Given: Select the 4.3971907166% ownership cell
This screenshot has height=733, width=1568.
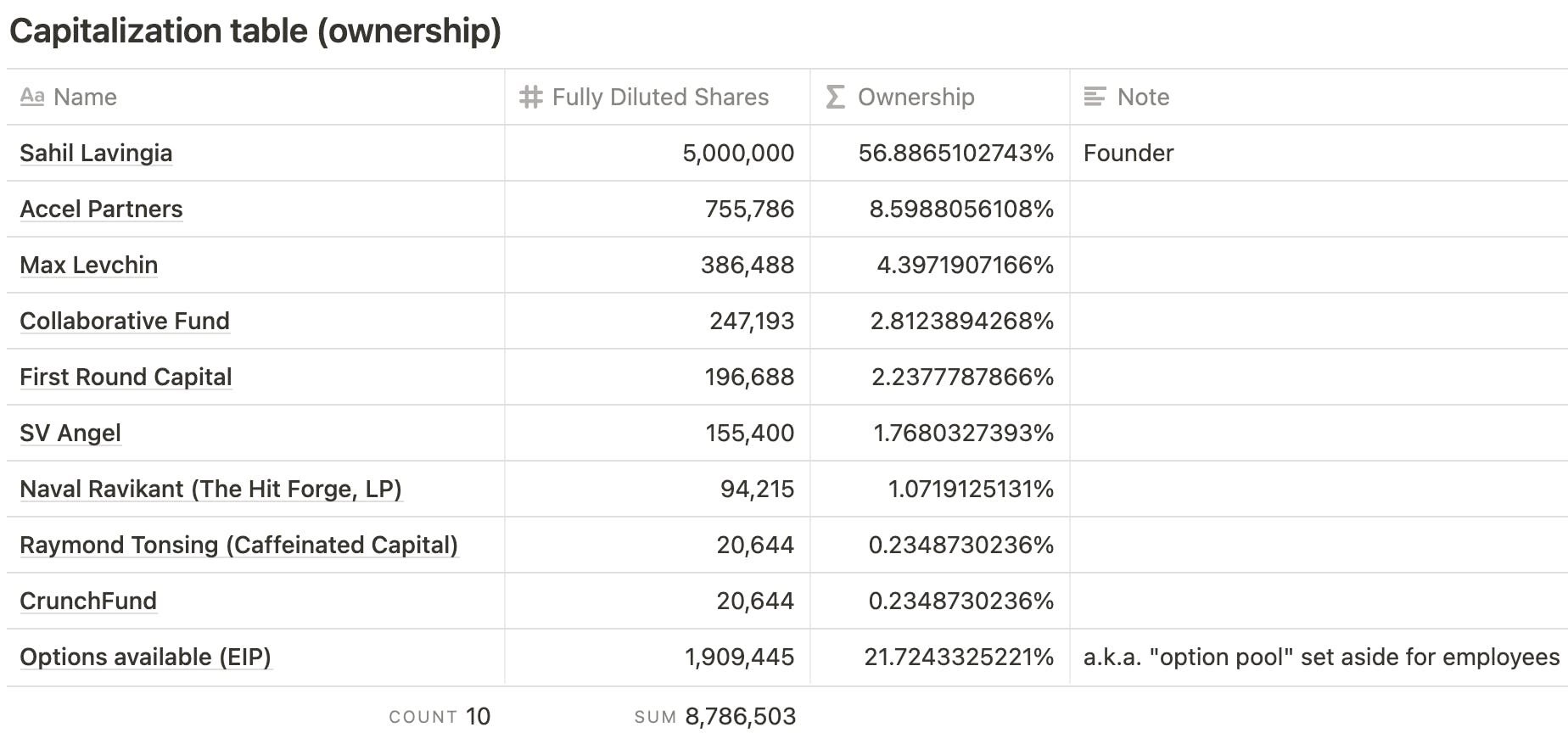Looking at the screenshot, I should pyautogui.click(x=940, y=265).
